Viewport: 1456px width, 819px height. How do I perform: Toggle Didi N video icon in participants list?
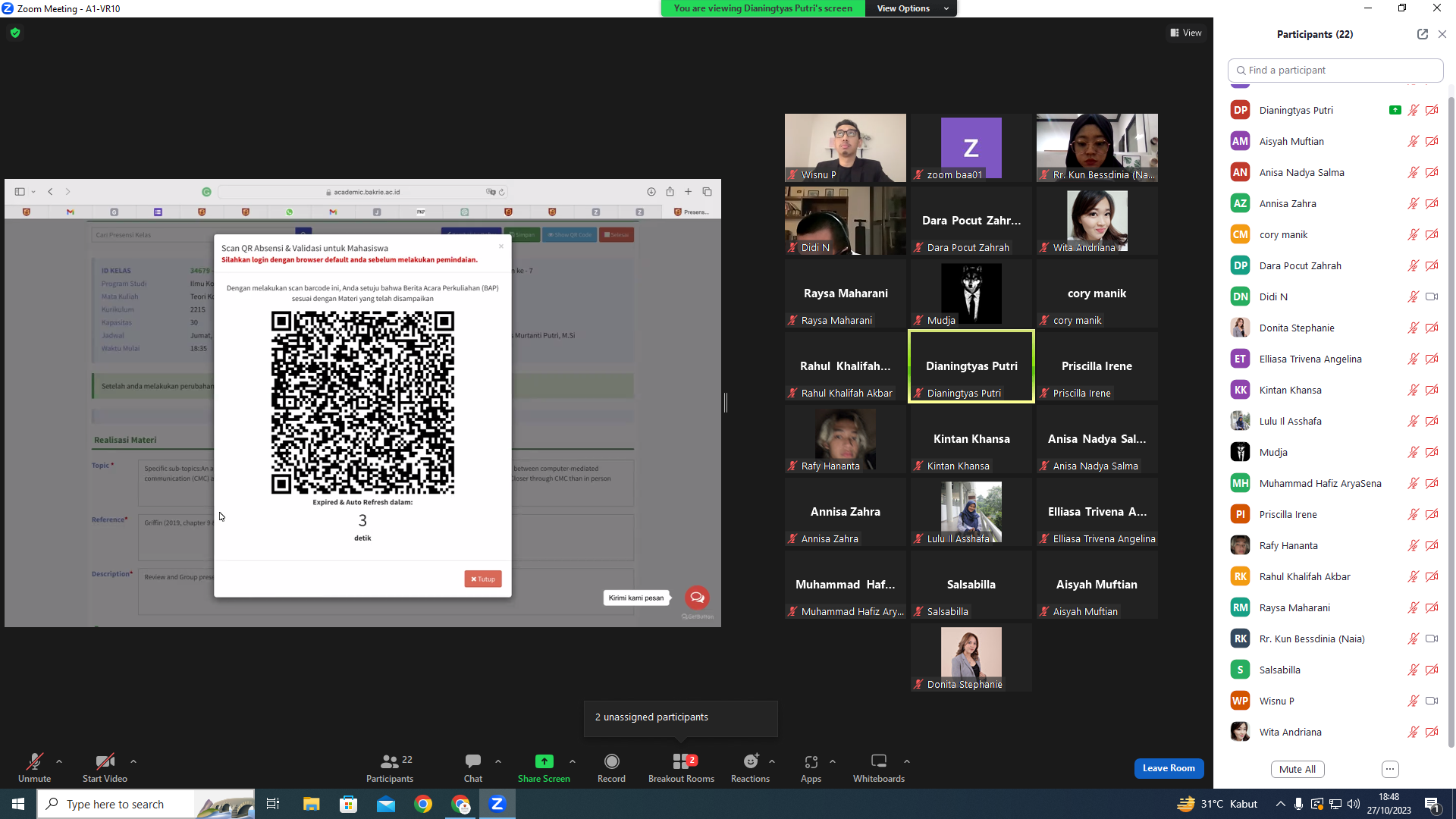[1432, 297]
